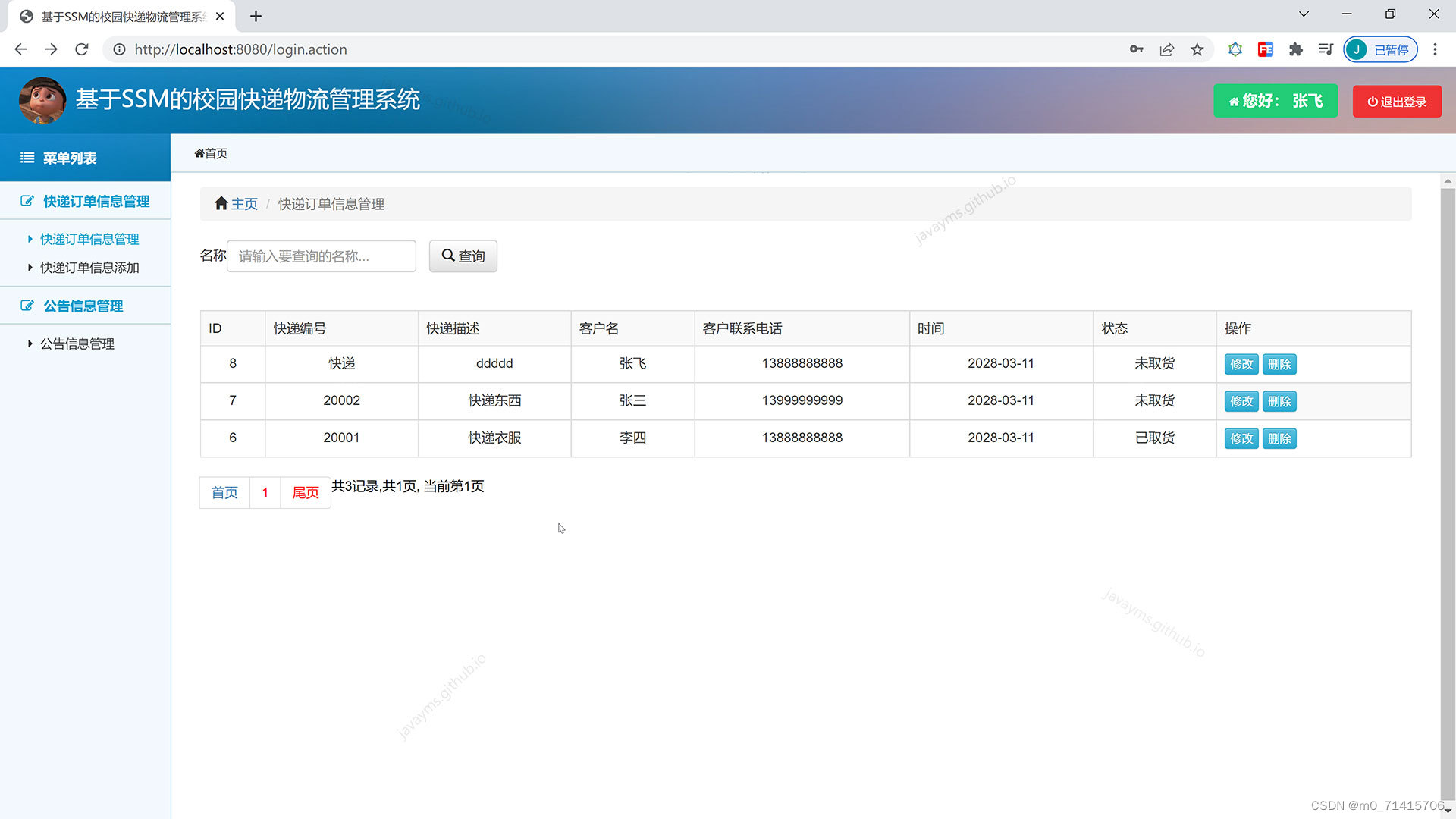
Task: Open 快递订单信息添加 menu item
Action: 89,268
